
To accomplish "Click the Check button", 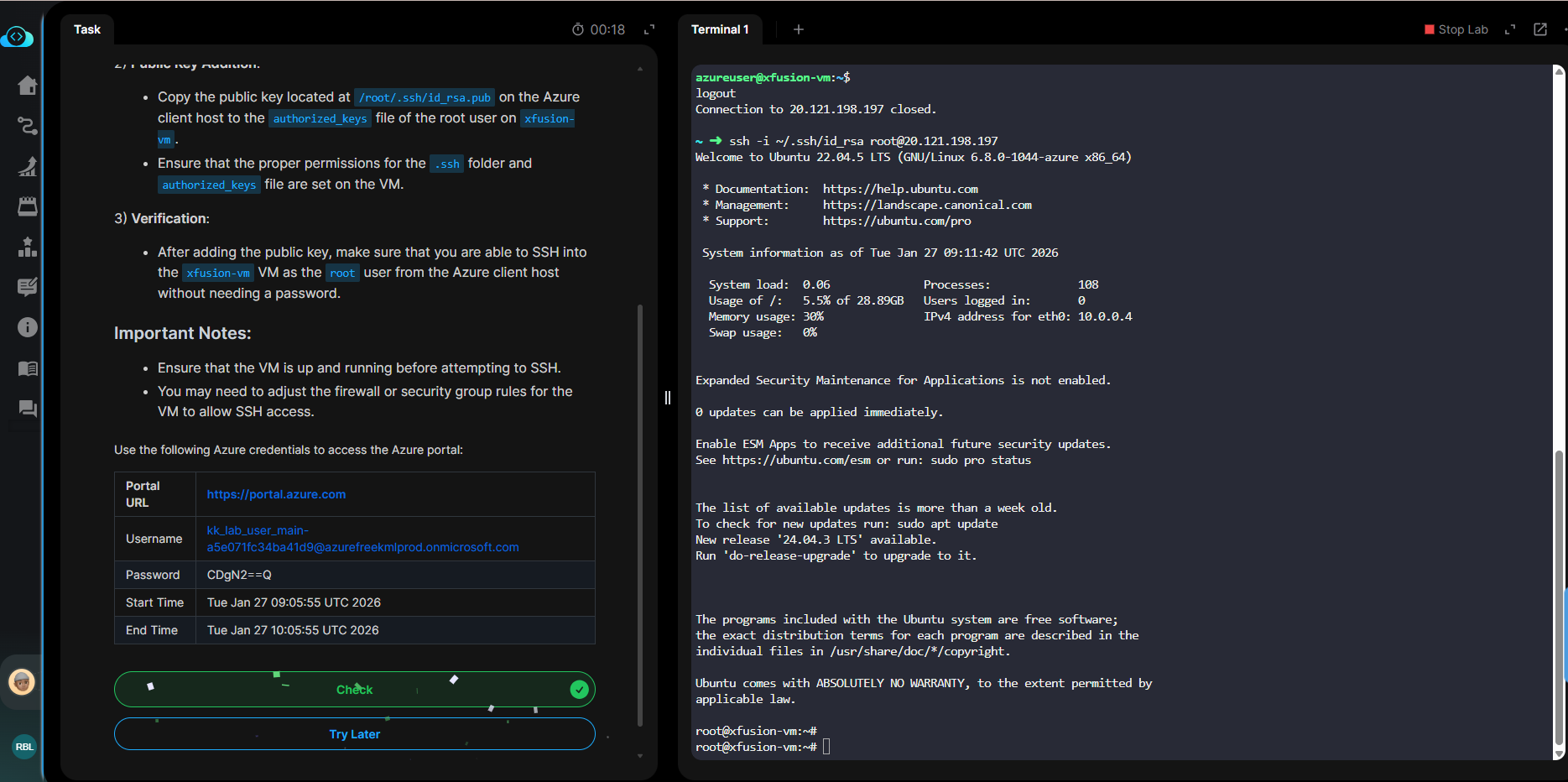I will pos(355,690).
